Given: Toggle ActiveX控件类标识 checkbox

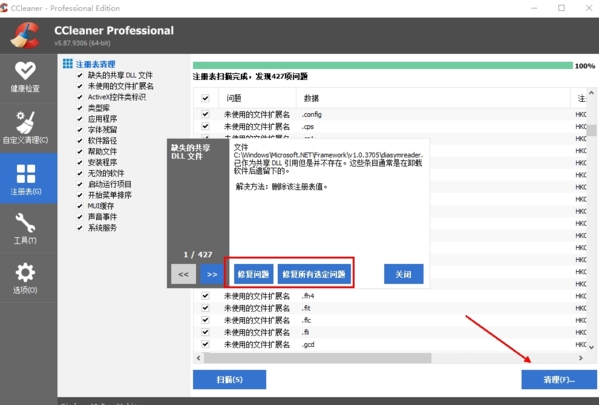Looking at the screenshot, I should coord(80,97).
